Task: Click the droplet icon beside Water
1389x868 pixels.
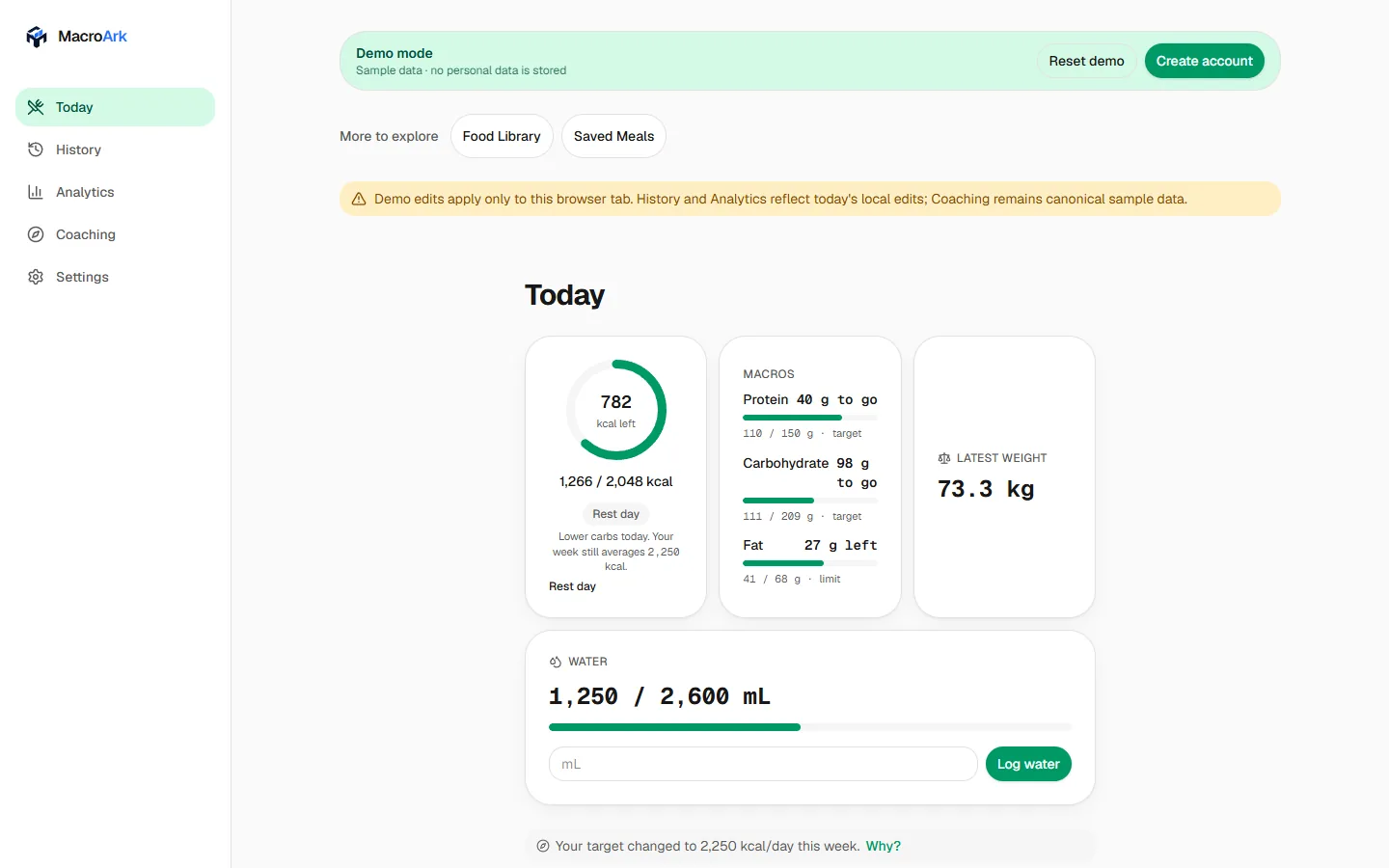Action: click(556, 662)
